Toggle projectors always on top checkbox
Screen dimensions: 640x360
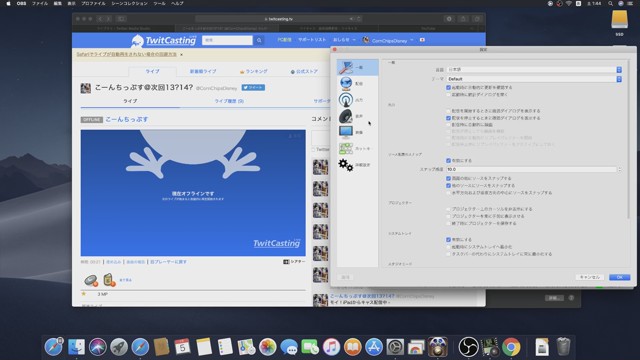(x=449, y=216)
